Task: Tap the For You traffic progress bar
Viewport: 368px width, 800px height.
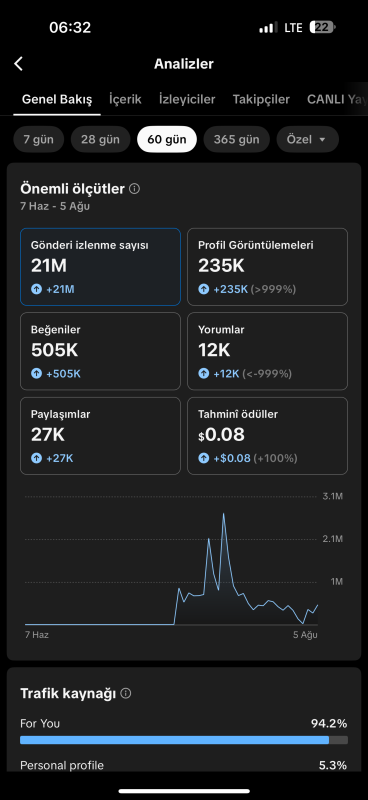Action: [x=184, y=740]
